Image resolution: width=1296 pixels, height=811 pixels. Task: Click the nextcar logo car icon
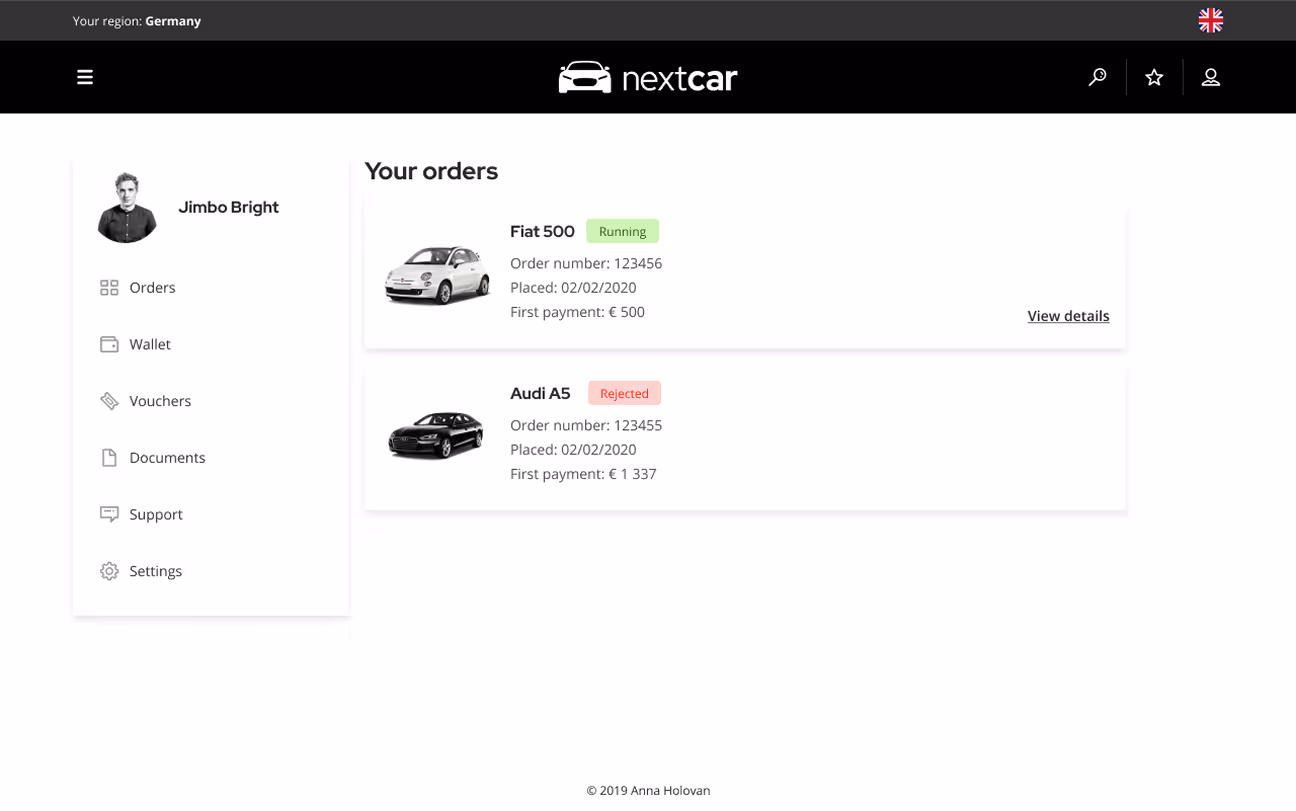[585, 77]
